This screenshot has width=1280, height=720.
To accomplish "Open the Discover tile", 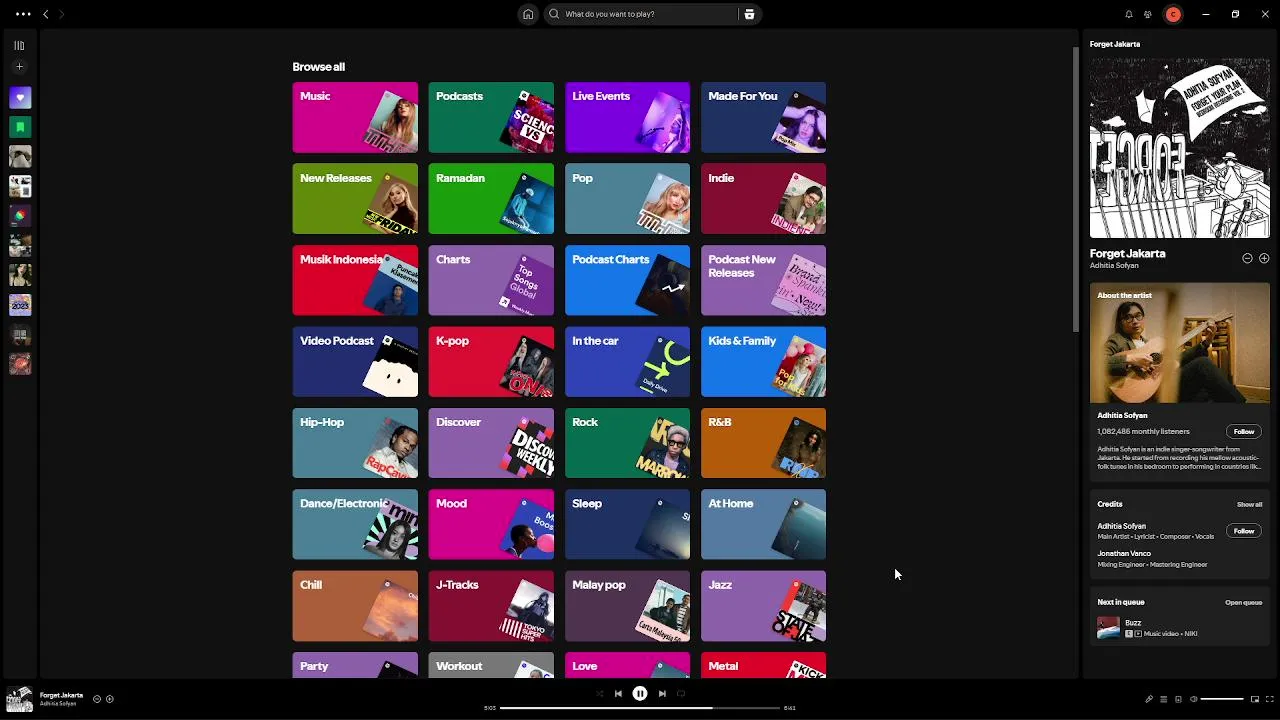I will point(491,443).
